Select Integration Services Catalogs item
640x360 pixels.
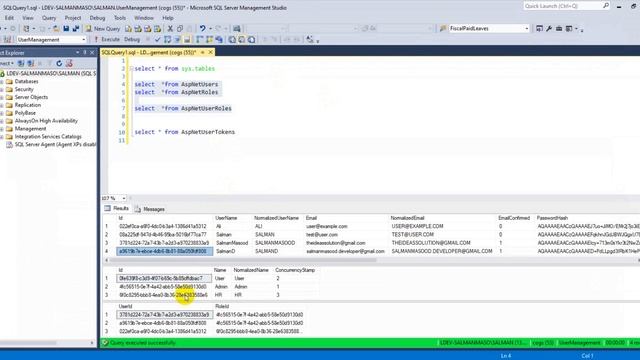point(48,137)
